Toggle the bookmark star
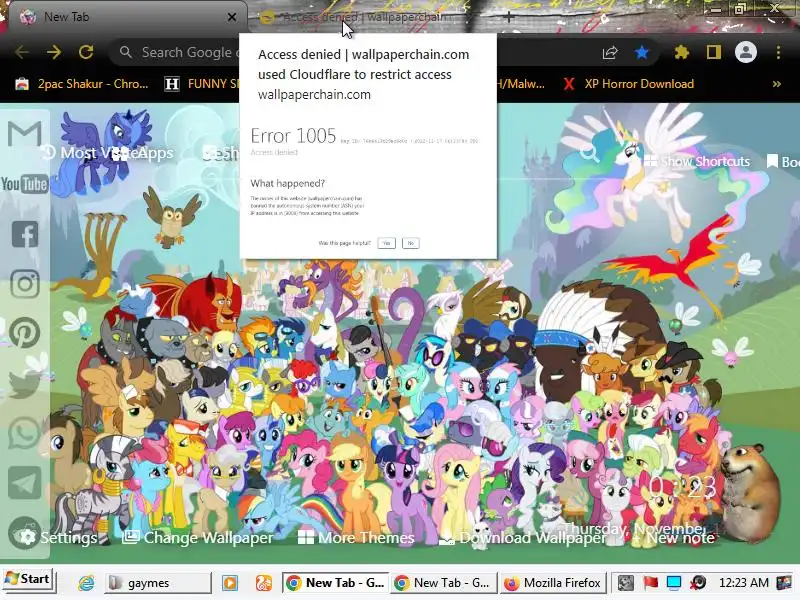800x600 pixels. (642, 52)
